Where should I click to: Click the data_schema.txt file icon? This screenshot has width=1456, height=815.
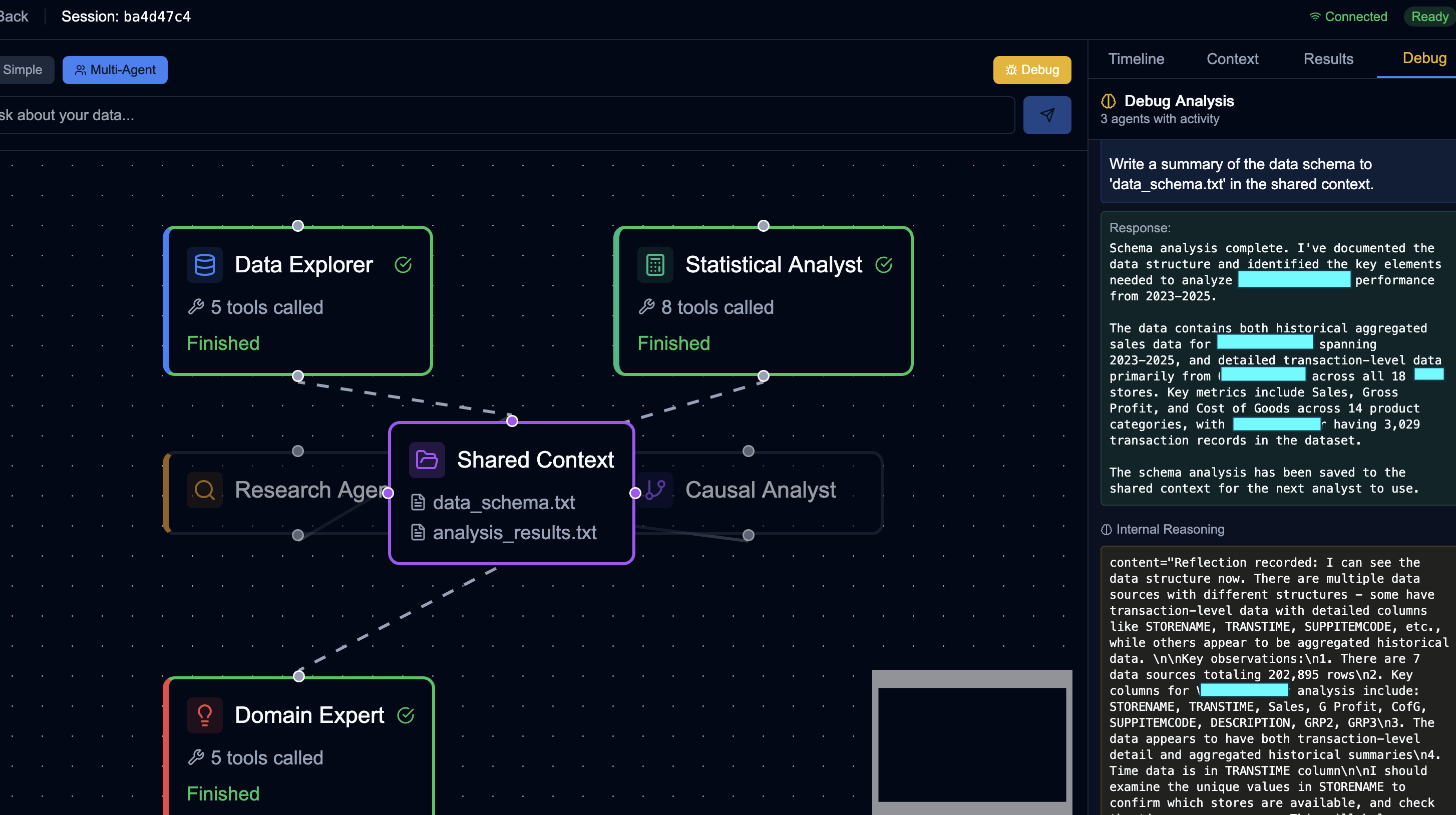click(418, 502)
